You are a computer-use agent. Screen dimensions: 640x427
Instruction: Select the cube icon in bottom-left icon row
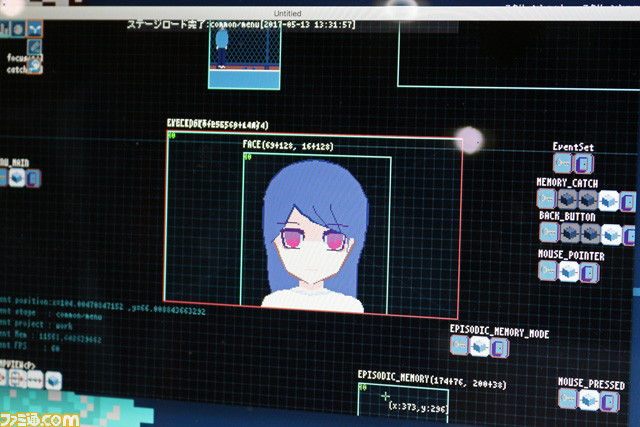pyautogui.click(x=53, y=381)
